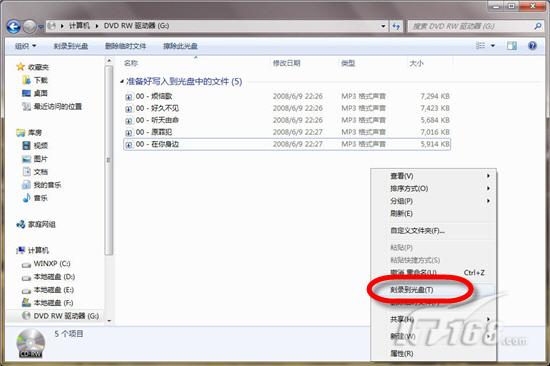Select the 家庭网组 homegroup icon
Screen dimensions: 550x366
point(21,224)
